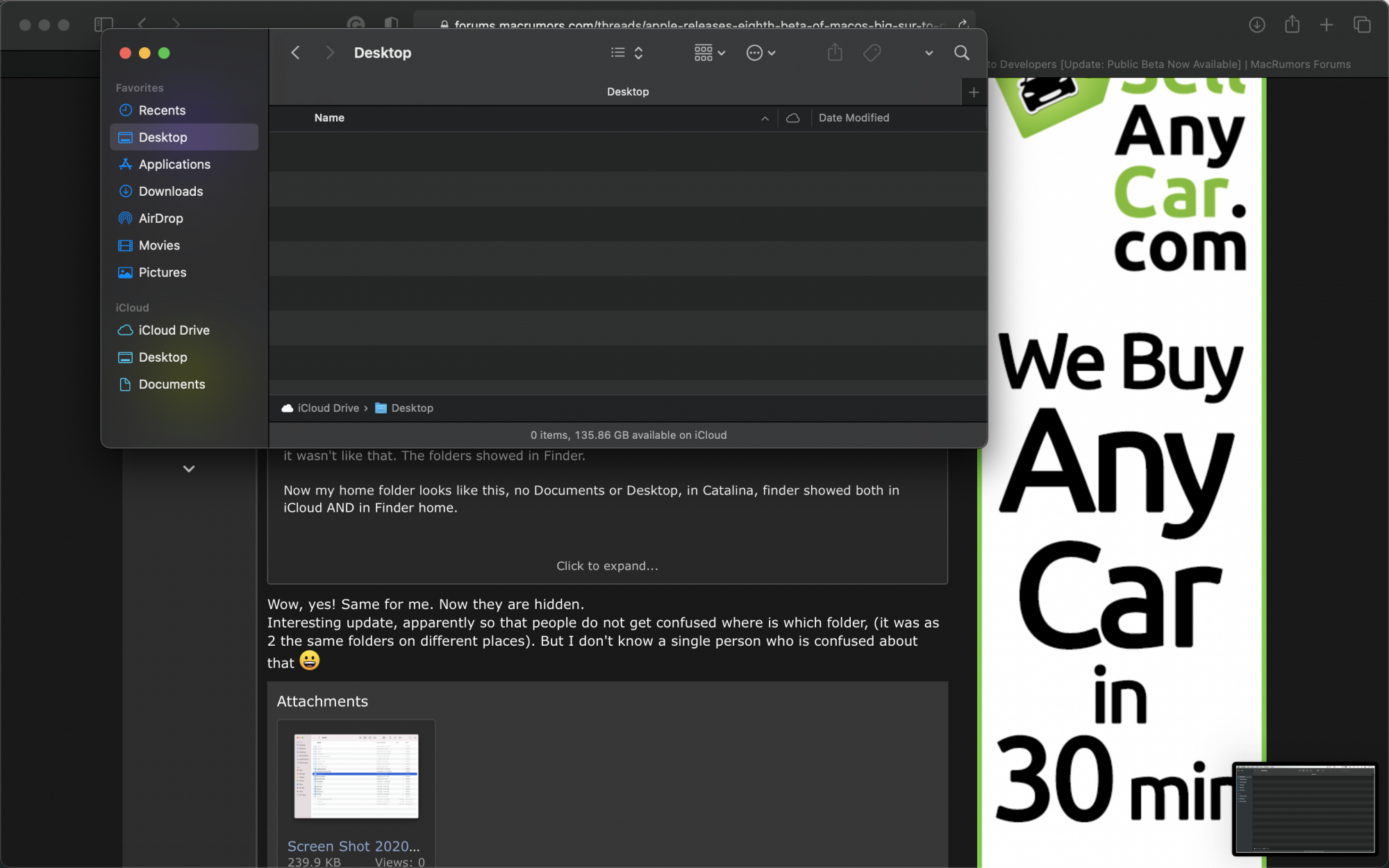Viewport: 1389px width, 868px height.
Task: Select Desktop under iCloud section
Action: (184, 358)
